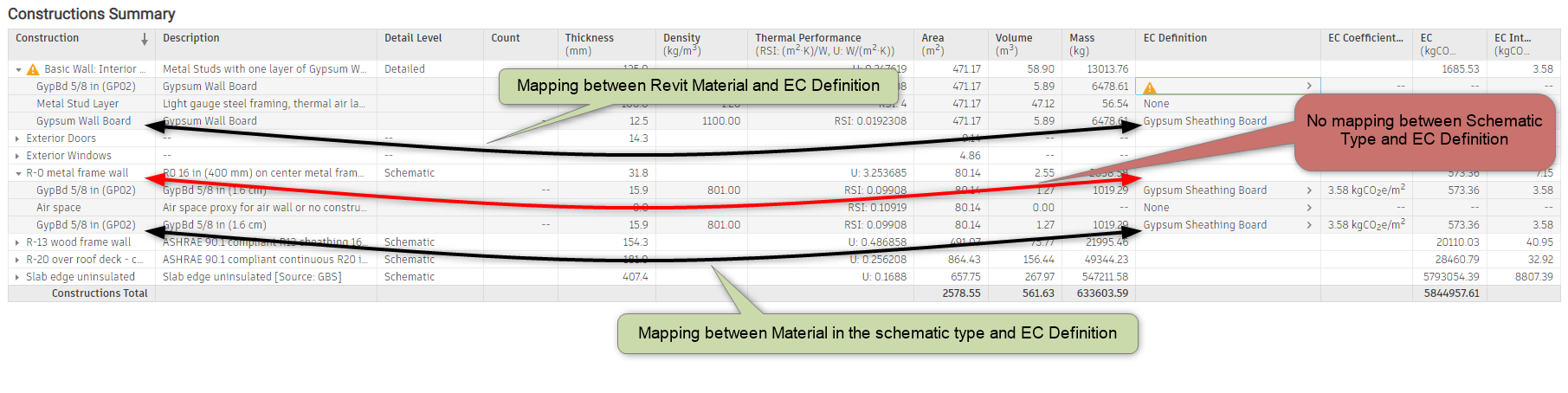Click the EC value 5793054.39

[1451, 277]
